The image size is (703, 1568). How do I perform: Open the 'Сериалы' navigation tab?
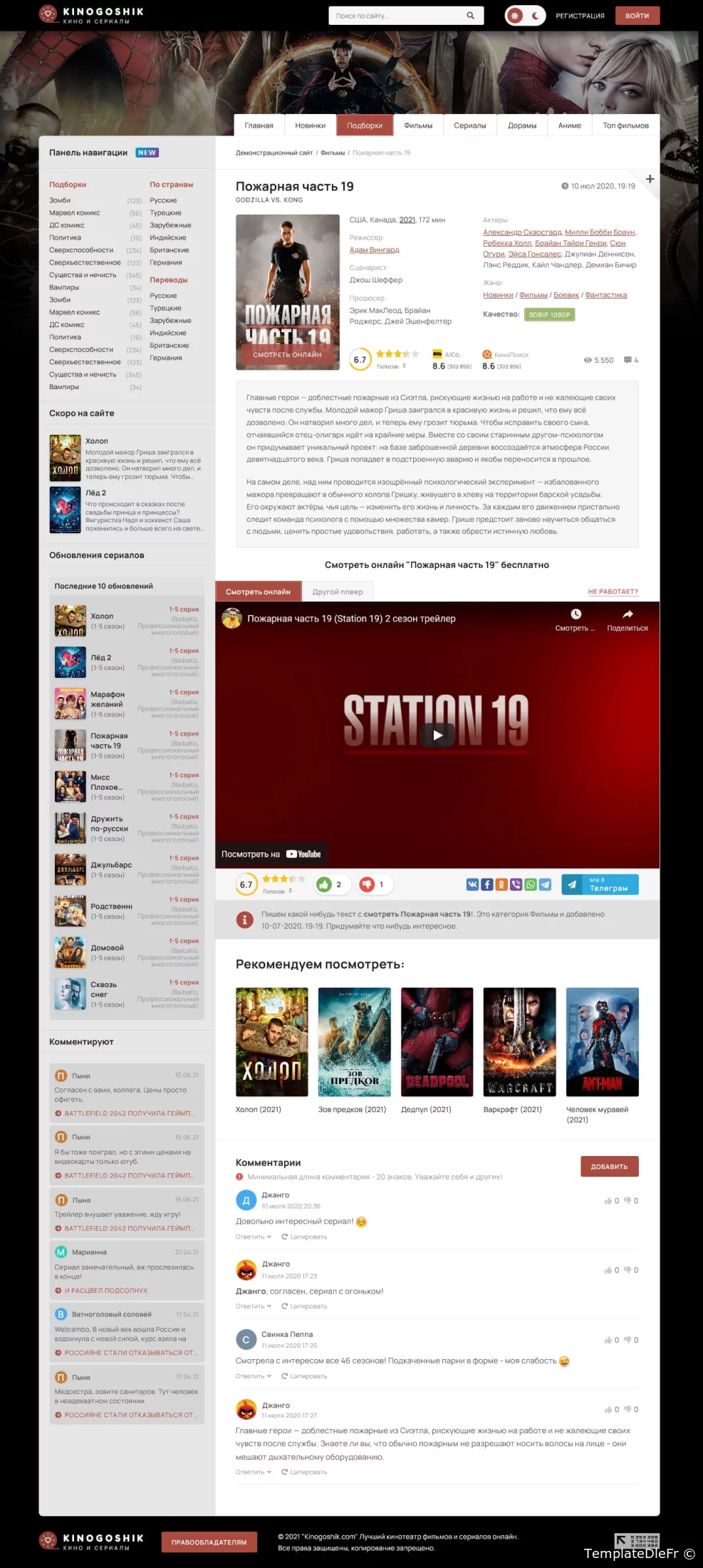(x=469, y=125)
